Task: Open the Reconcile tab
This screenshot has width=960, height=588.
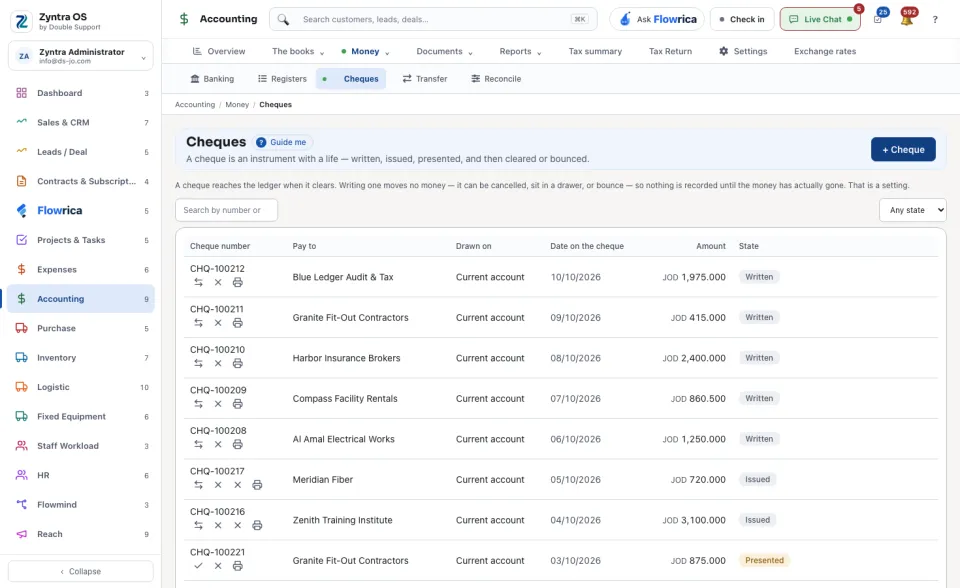Action: tap(496, 79)
